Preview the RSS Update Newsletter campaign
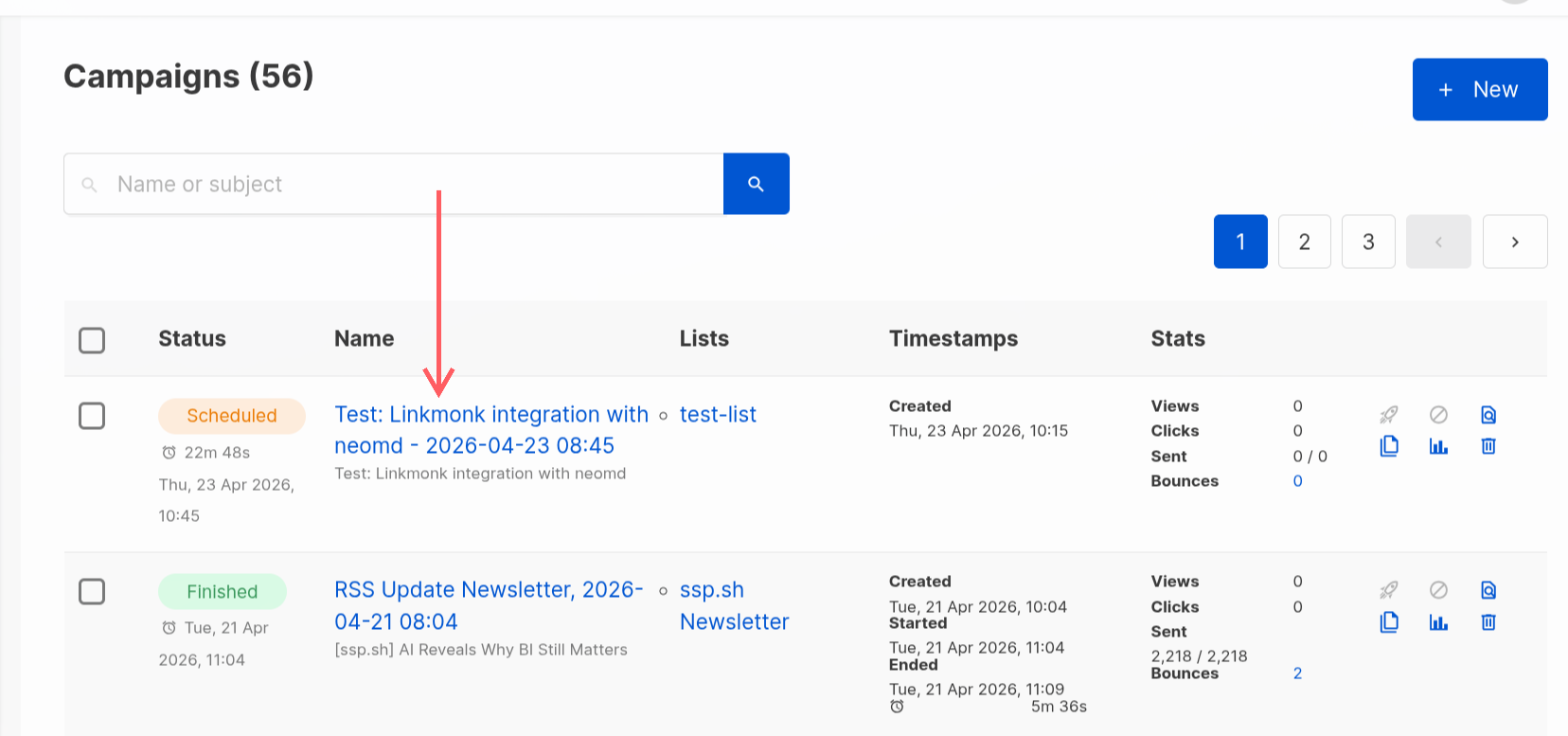Viewport: 1568px width, 736px height. tap(1488, 590)
